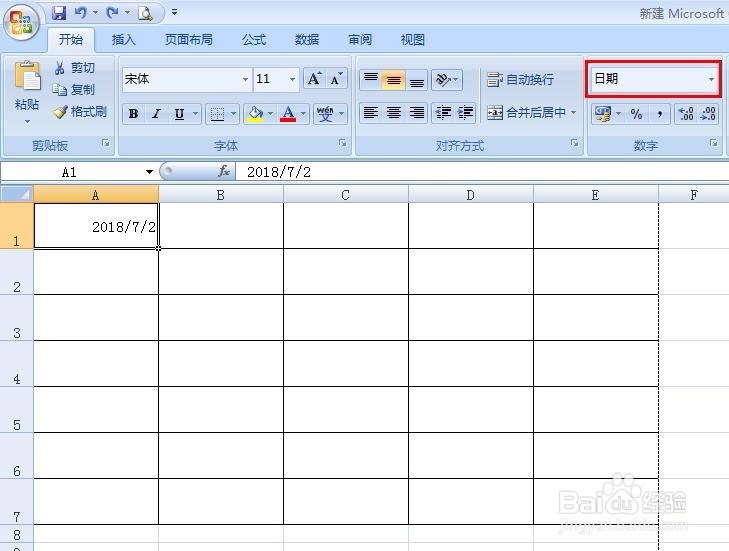
Task: Toggle italic formatting
Action: tap(156, 113)
